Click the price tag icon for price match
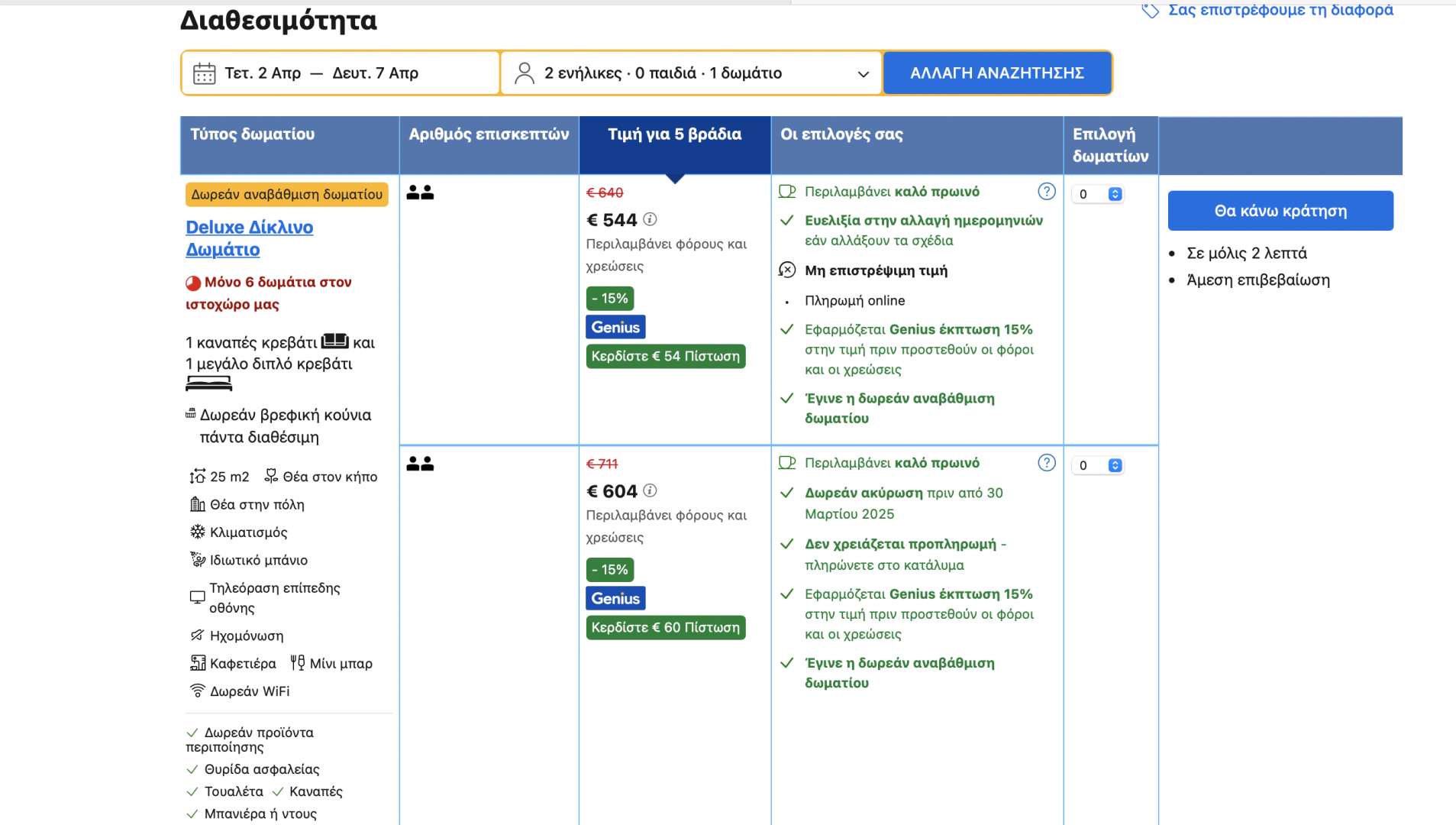This screenshot has height=825, width=1456. (1150, 11)
